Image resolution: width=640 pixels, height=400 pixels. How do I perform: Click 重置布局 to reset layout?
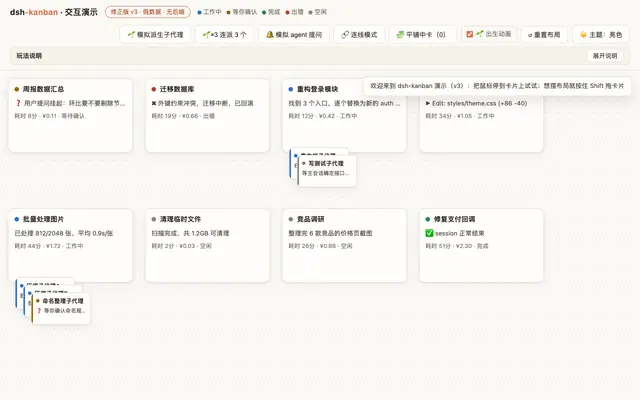tap(544, 35)
